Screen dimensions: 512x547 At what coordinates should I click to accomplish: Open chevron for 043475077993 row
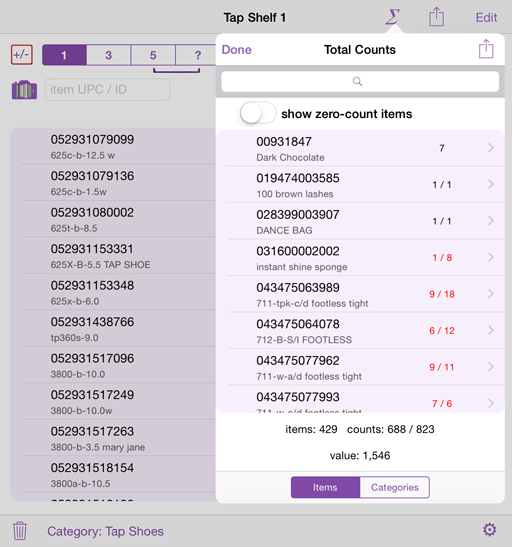pyautogui.click(x=491, y=403)
